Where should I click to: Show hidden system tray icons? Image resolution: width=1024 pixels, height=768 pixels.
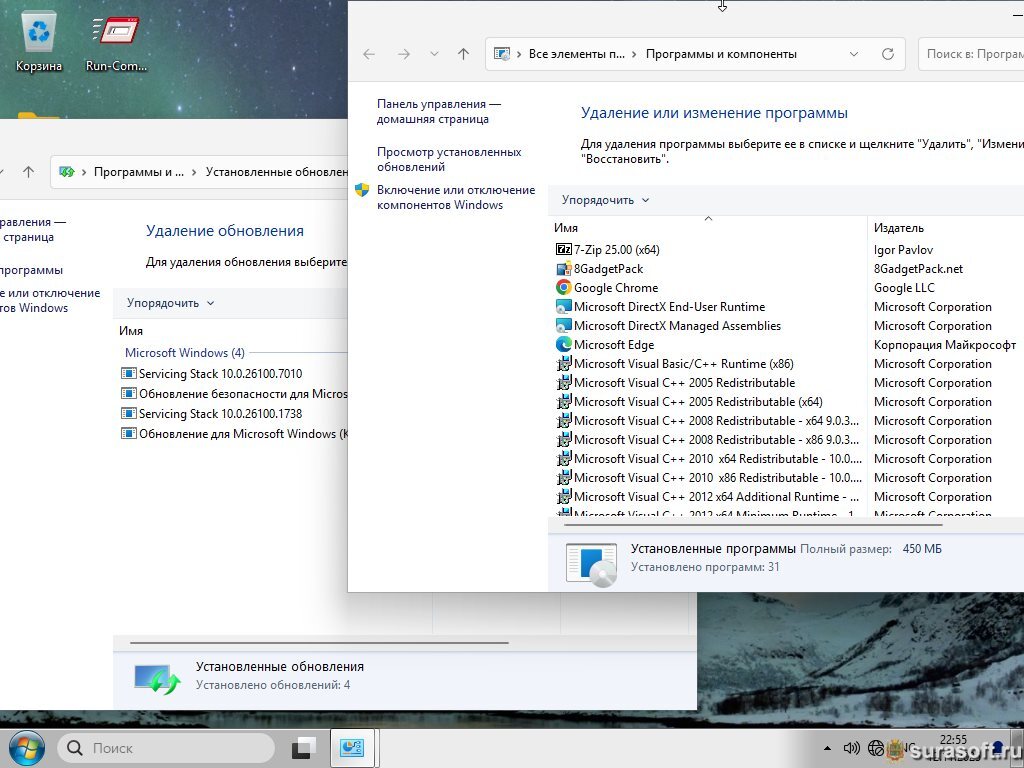pos(828,748)
